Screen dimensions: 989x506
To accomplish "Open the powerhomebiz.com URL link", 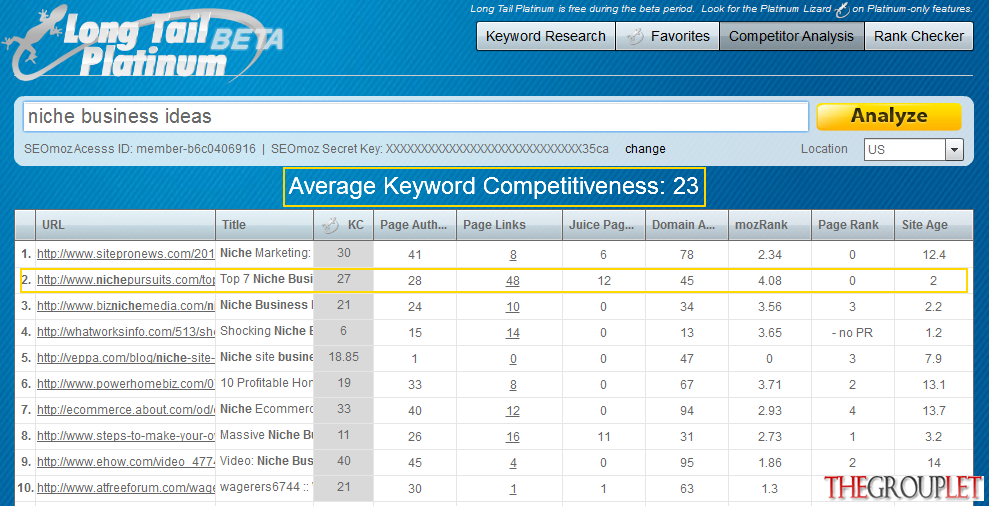I will (x=126, y=384).
